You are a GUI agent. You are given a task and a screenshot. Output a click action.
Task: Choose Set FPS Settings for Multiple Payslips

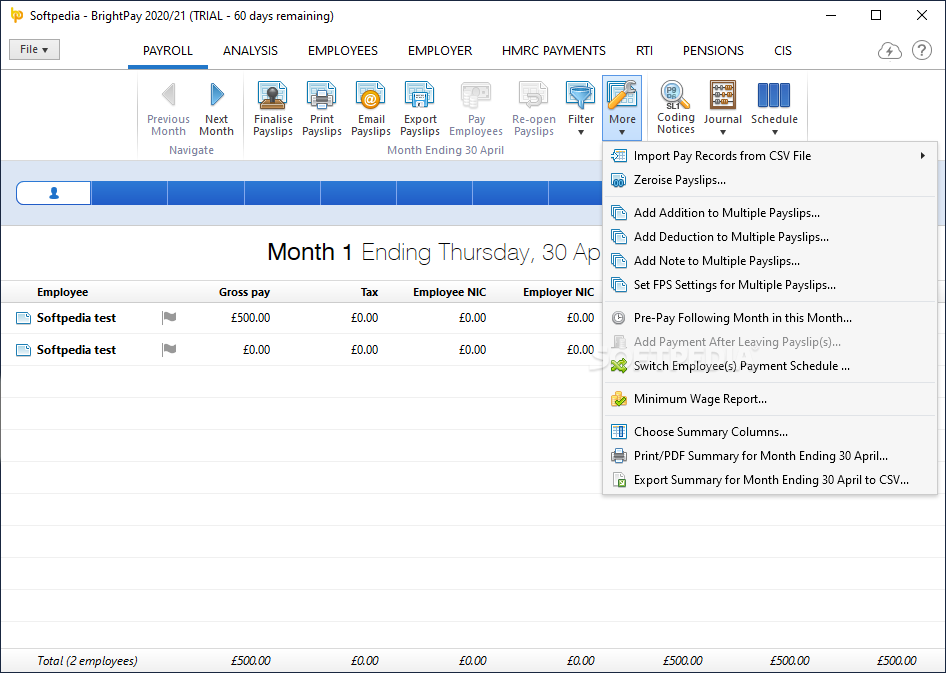tap(770, 285)
